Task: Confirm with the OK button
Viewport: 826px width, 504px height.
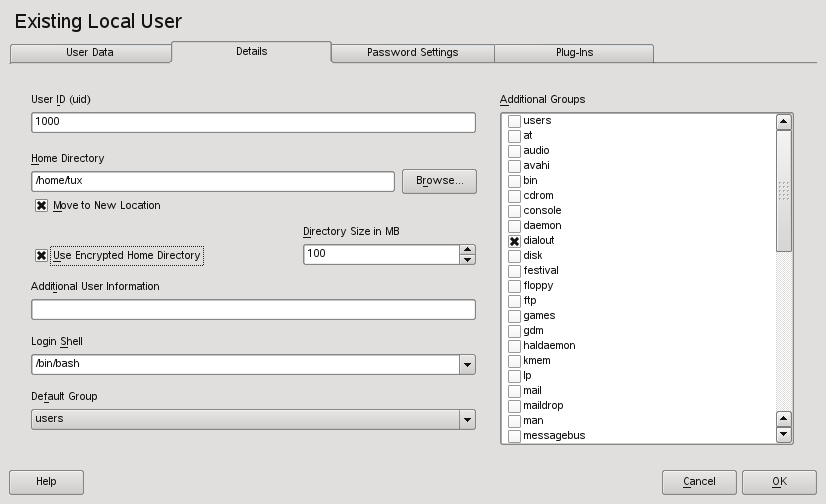Action: (x=779, y=482)
